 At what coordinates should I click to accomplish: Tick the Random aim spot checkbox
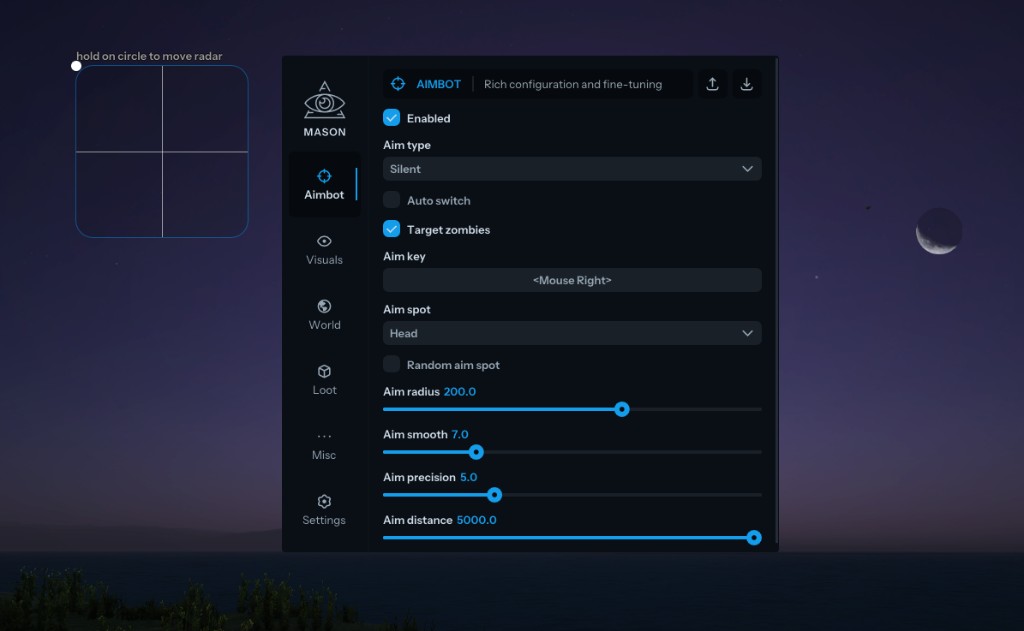(392, 365)
